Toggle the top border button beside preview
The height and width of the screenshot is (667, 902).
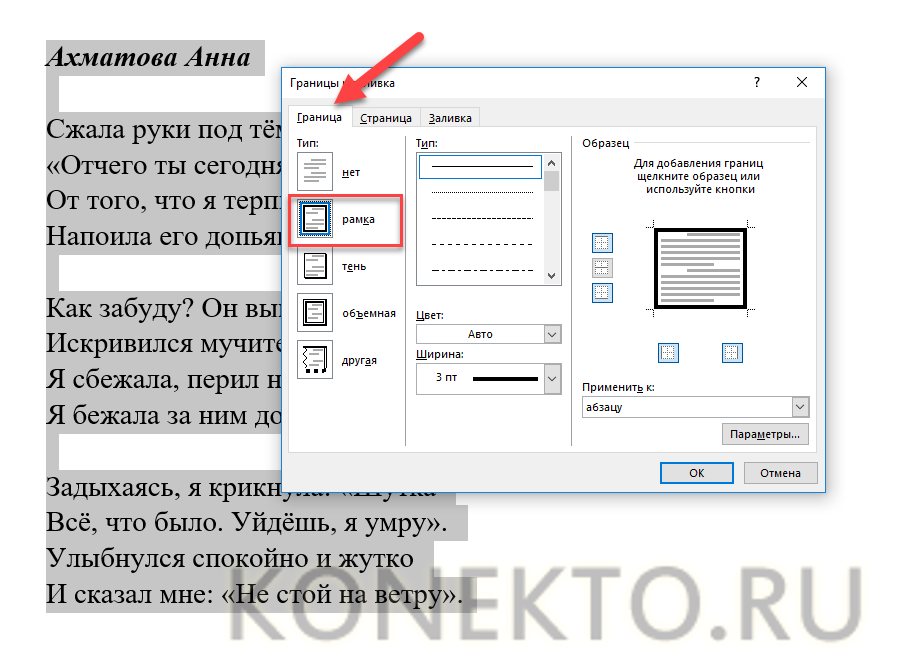pos(603,243)
